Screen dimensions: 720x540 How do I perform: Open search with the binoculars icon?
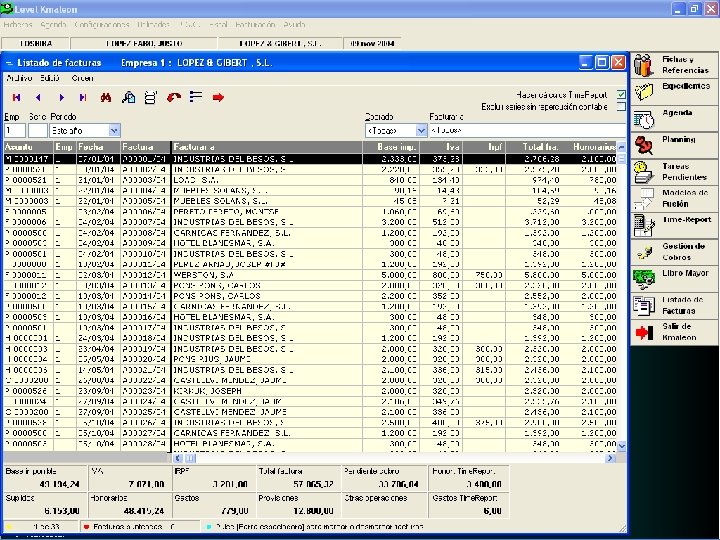(x=106, y=97)
